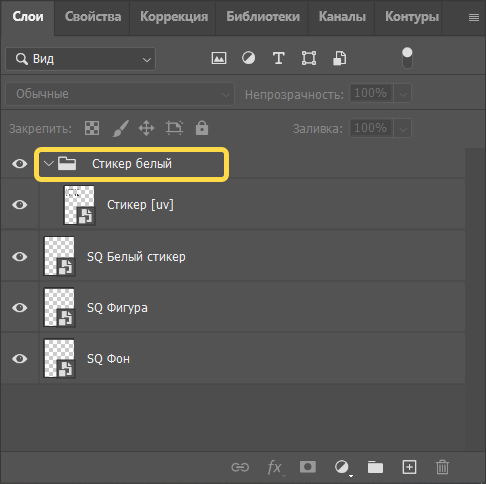Open the Вид filter type dropdown

pyautogui.click(x=80, y=59)
